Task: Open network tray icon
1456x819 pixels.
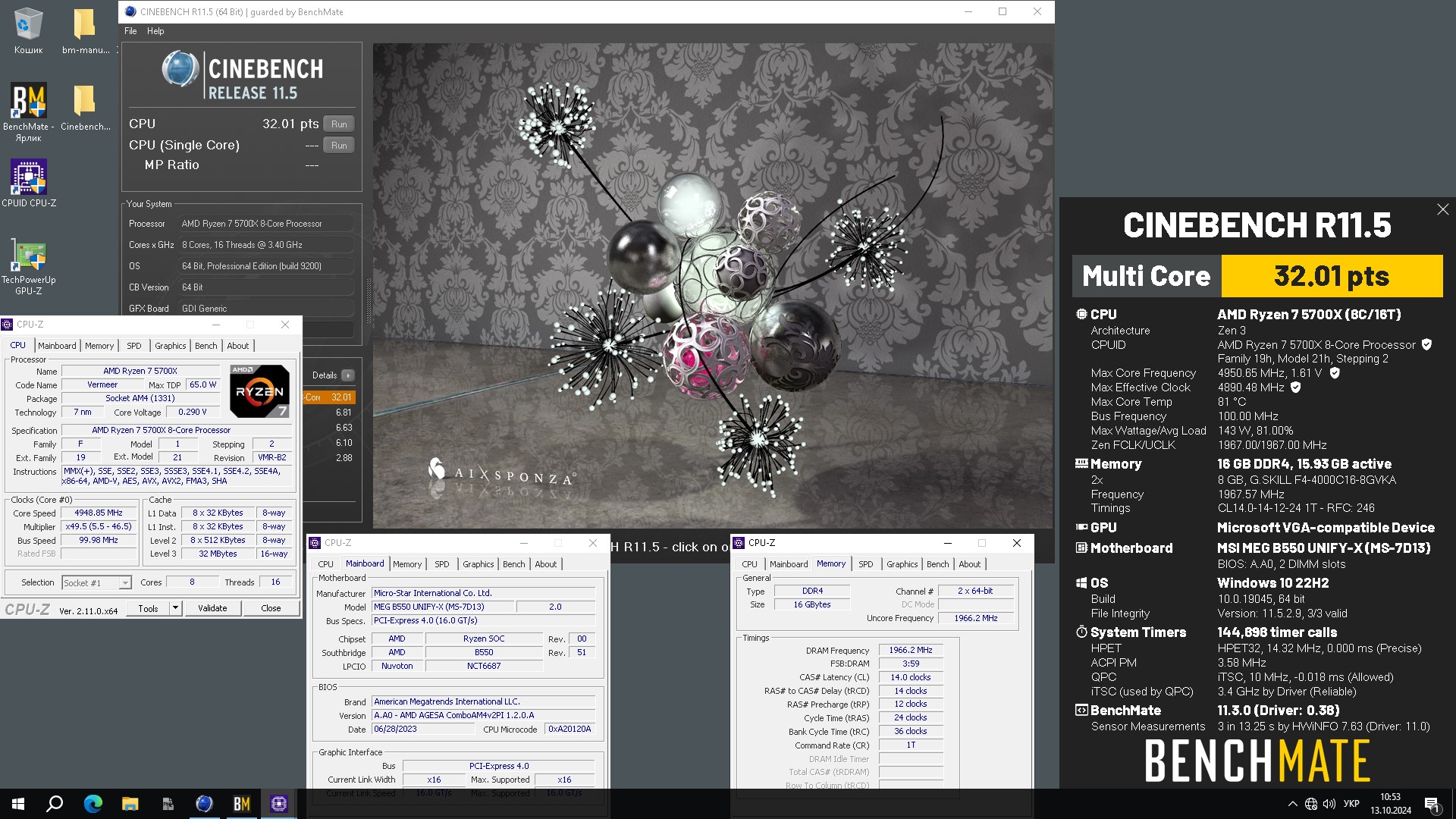Action: [1311, 804]
